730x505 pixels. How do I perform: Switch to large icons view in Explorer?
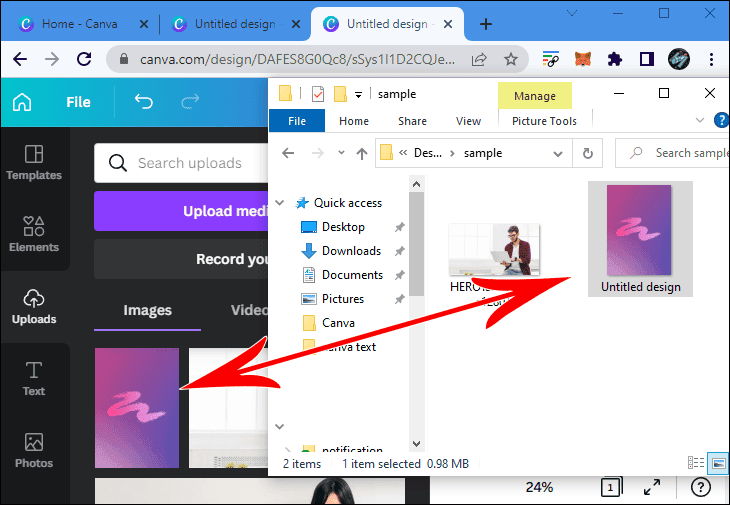tap(717, 463)
